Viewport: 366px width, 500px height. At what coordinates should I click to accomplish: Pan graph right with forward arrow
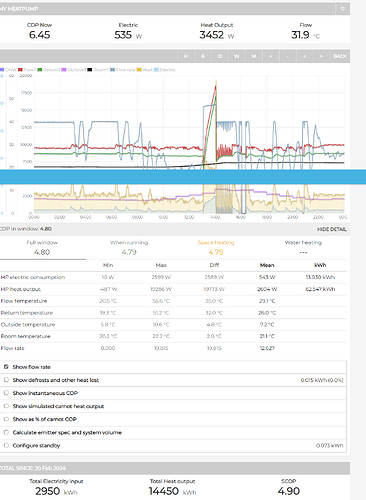coord(321,56)
